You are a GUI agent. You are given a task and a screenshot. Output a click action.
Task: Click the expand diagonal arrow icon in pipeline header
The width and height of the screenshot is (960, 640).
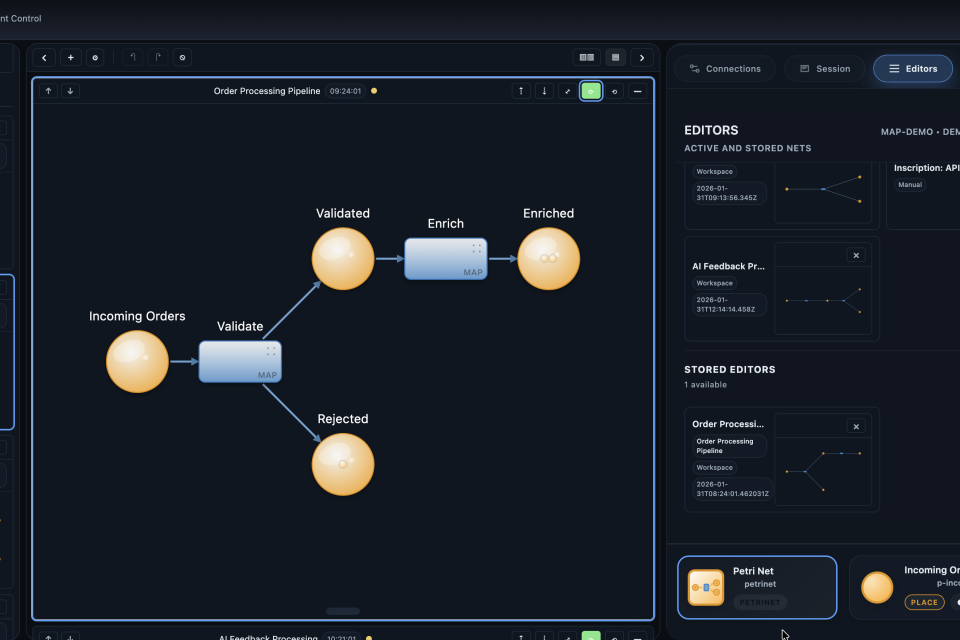click(568, 91)
